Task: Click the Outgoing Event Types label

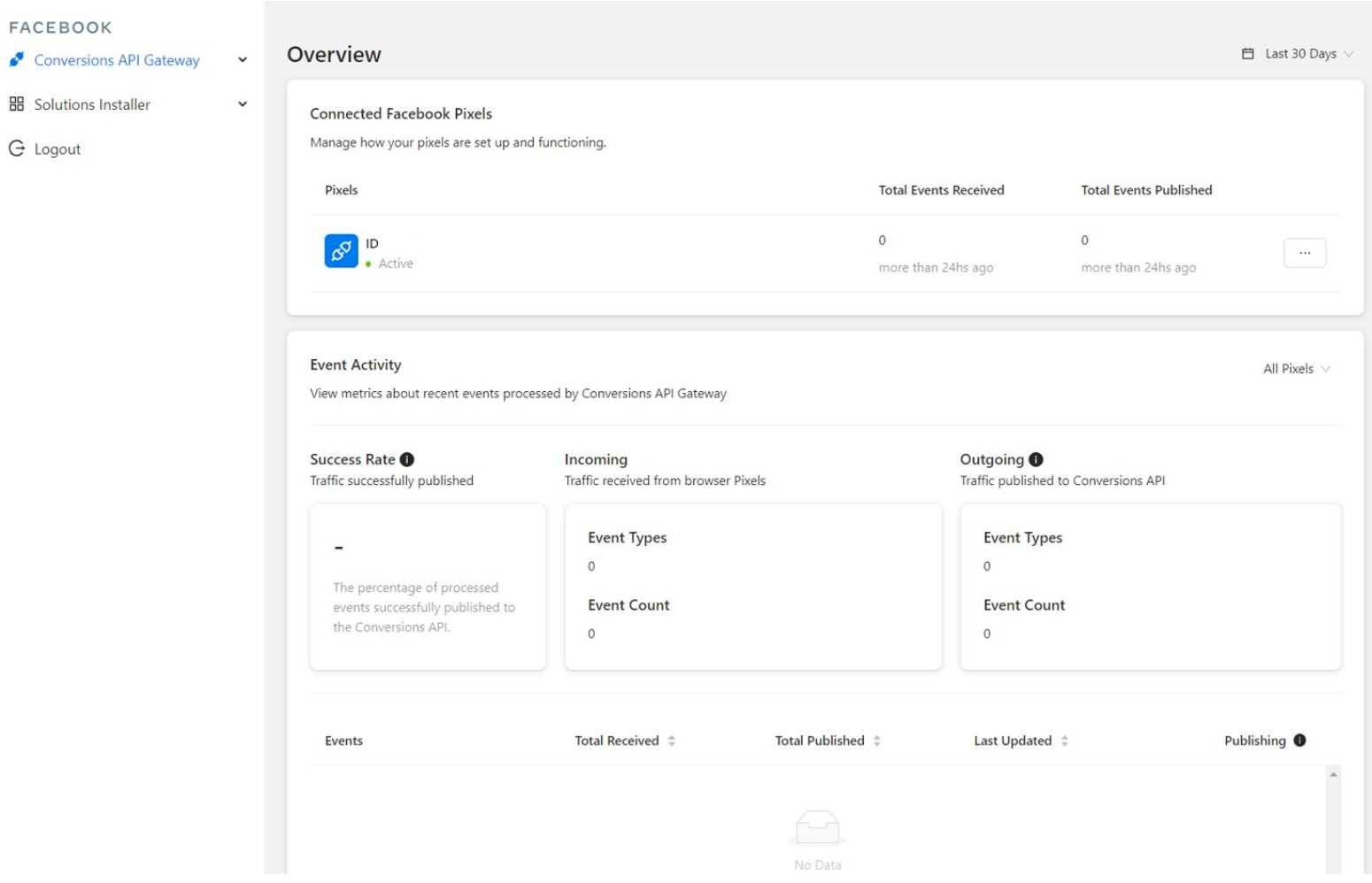Action: pos(1022,537)
